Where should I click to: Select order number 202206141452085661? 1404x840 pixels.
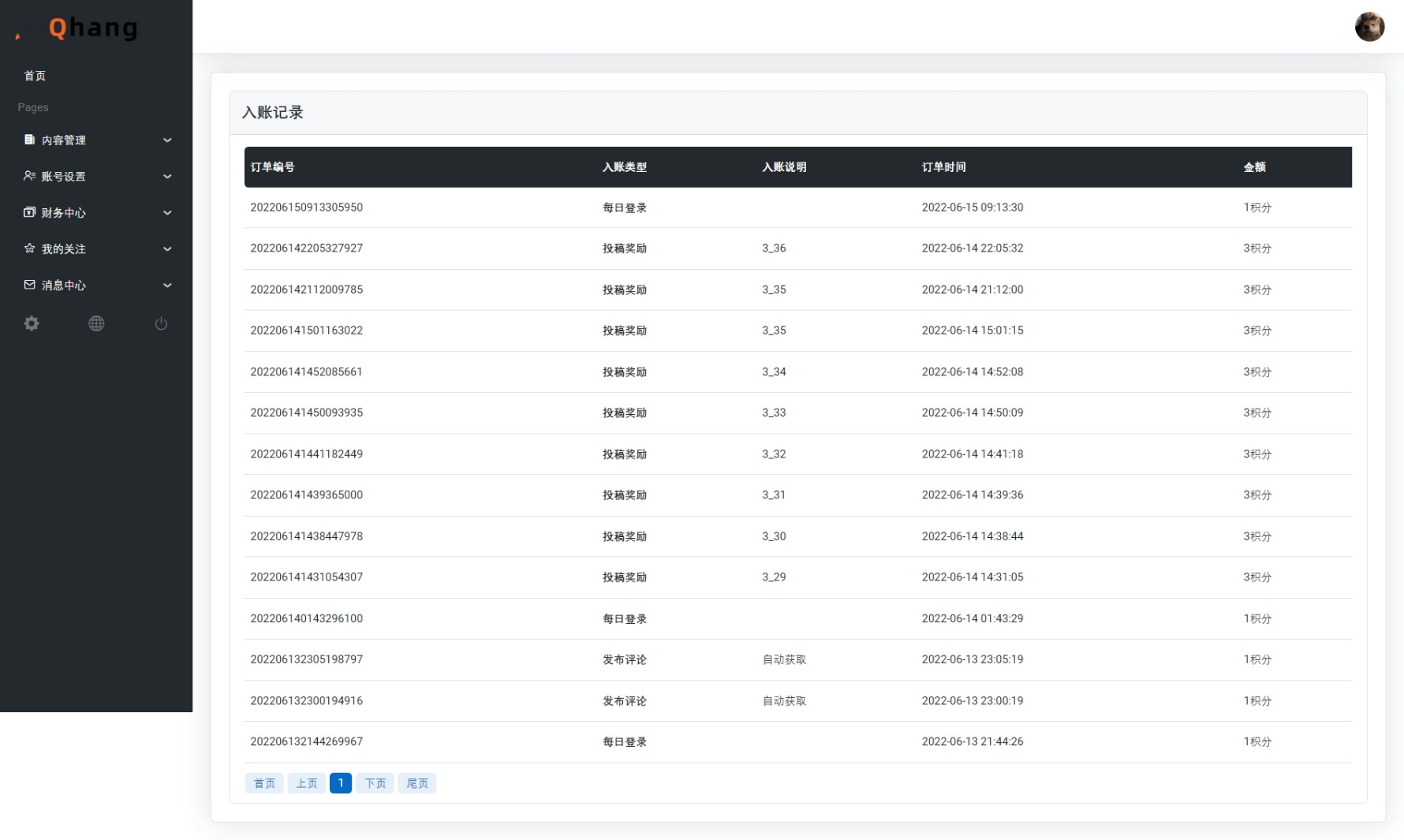(x=307, y=371)
